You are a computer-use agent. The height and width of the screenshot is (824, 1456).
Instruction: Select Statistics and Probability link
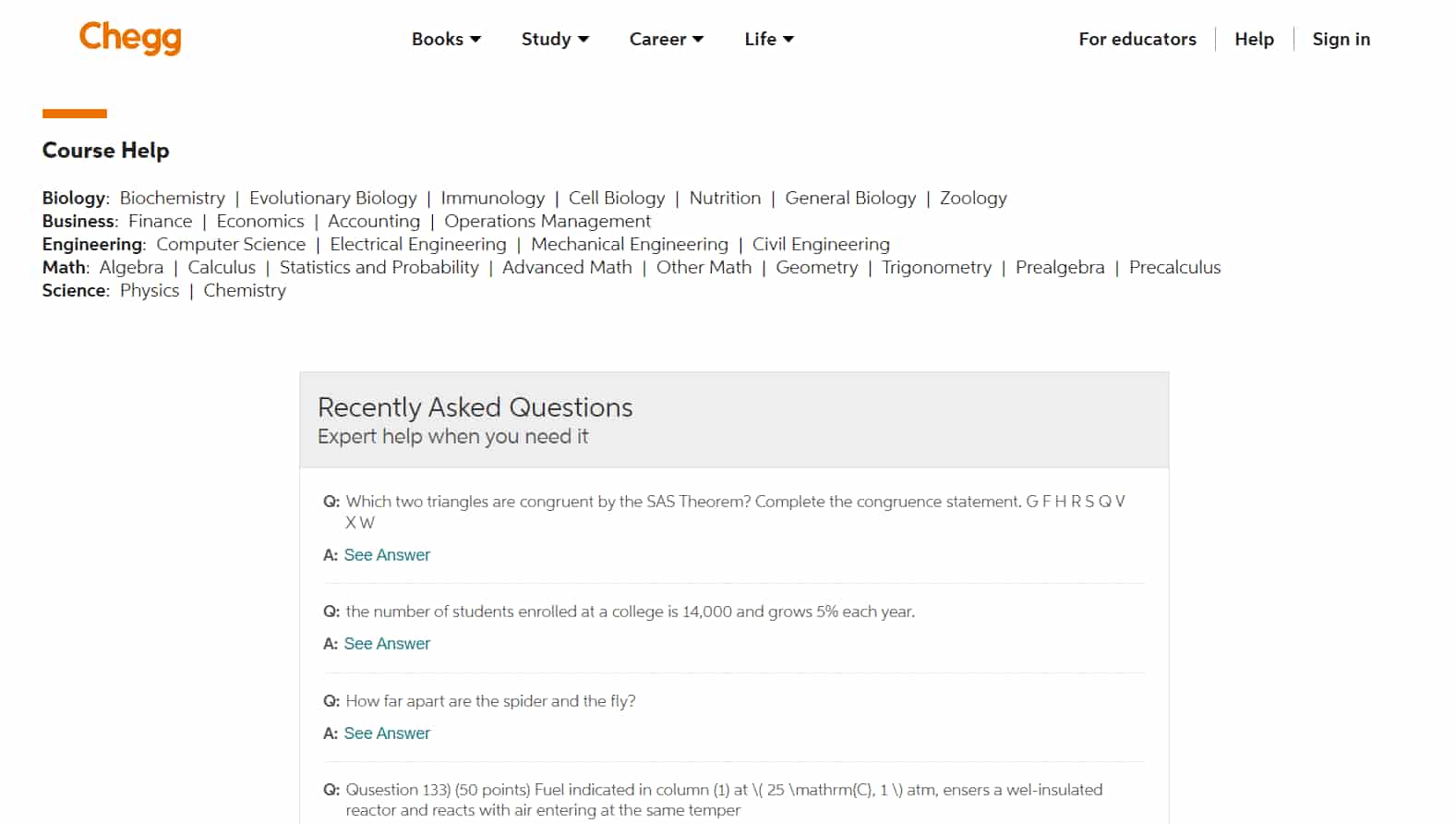coord(379,267)
